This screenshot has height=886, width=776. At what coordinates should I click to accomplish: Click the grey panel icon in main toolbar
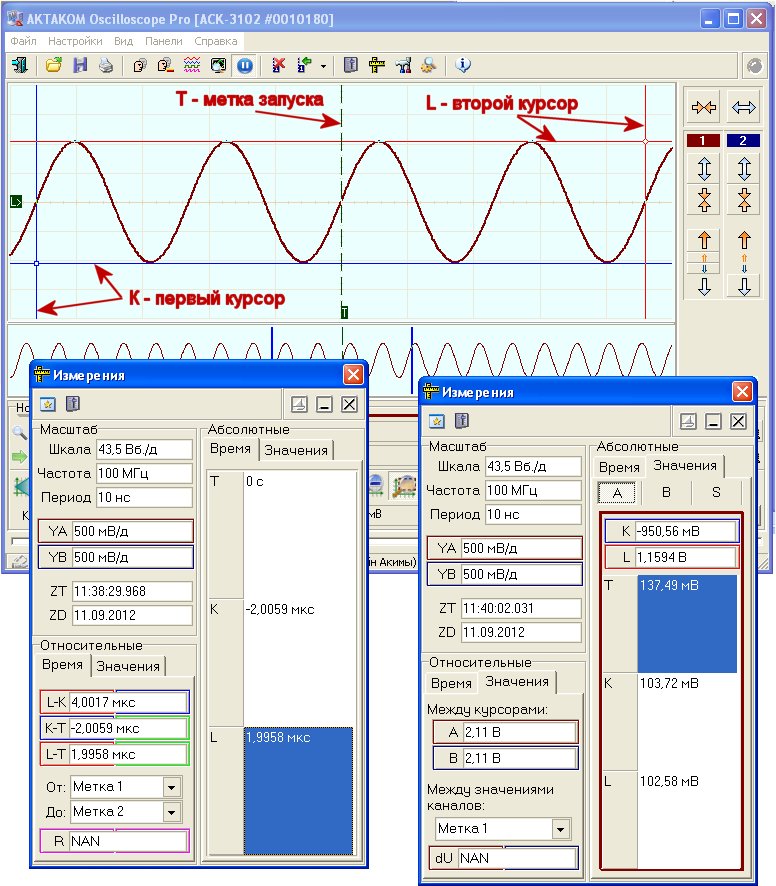[x=350, y=65]
